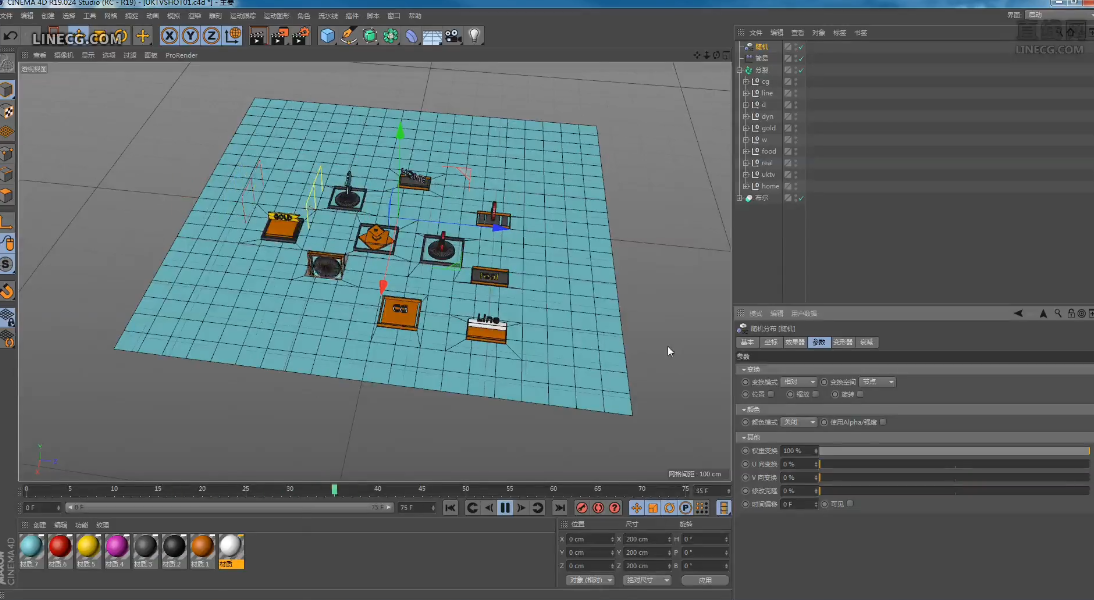The height and width of the screenshot is (600, 1094).
Task: Expand the line object in tree
Action: click(746, 93)
